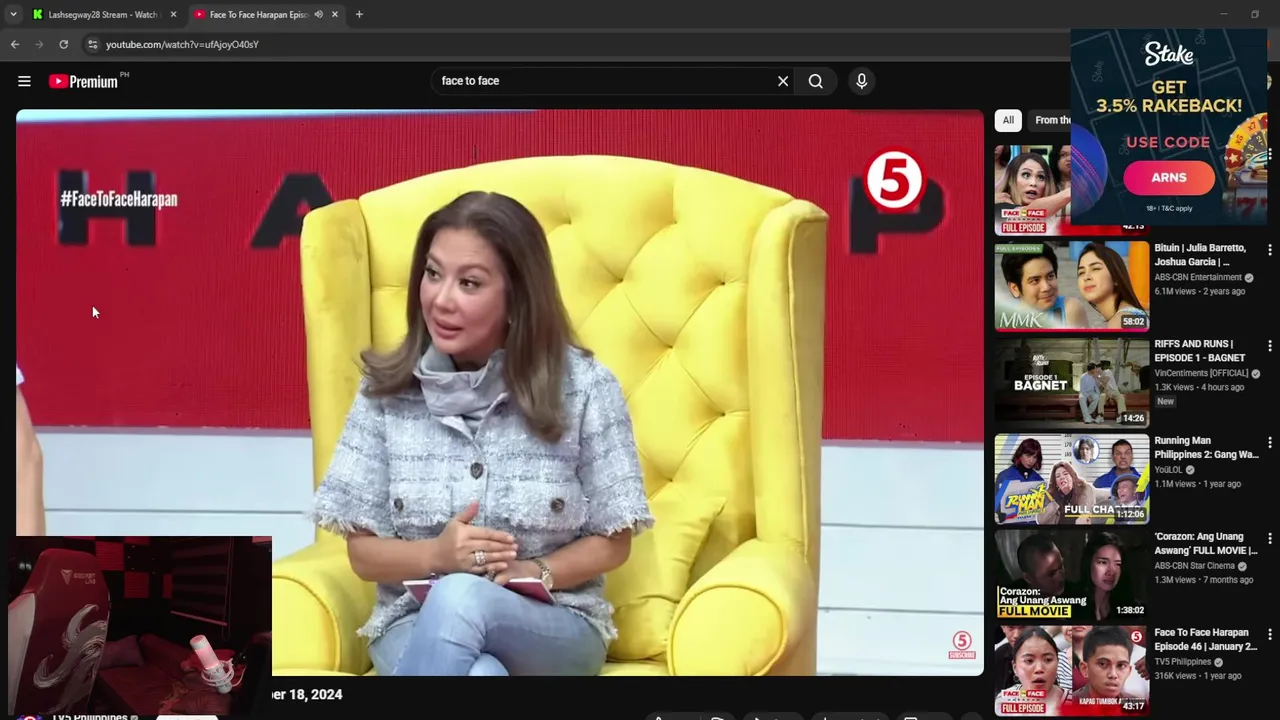The height and width of the screenshot is (720, 1280).
Task: Click the Stake logo in the ad overlay
Action: pyautogui.click(x=1169, y=55)
